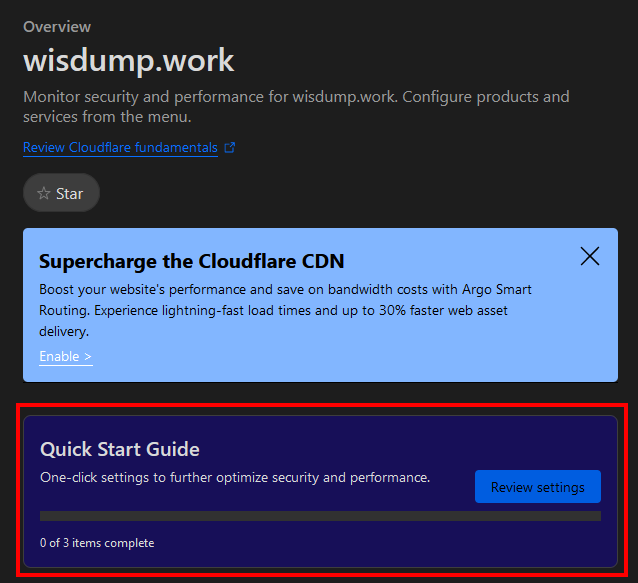Star the wisdump.work site
The width and height of the screenshot is (638, 583).
point(61,194)
